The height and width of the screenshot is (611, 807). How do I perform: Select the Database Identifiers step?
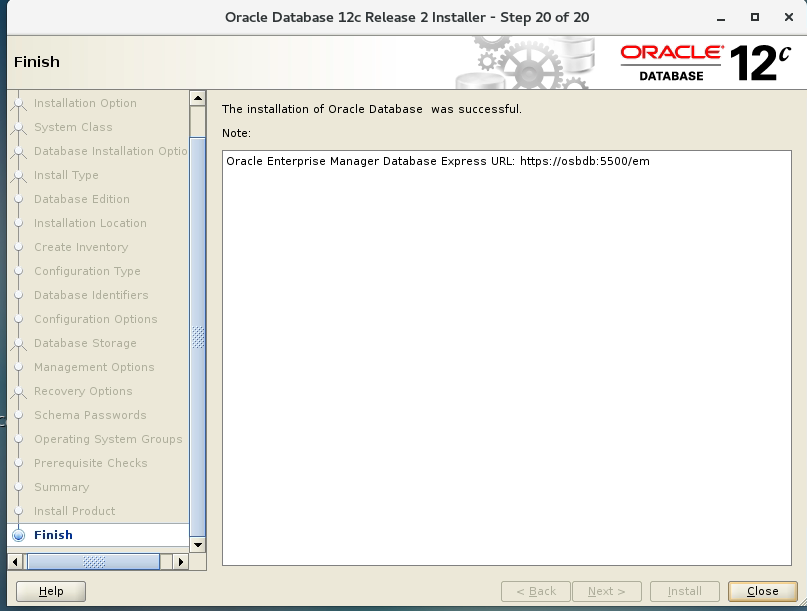tap(91, 295)
